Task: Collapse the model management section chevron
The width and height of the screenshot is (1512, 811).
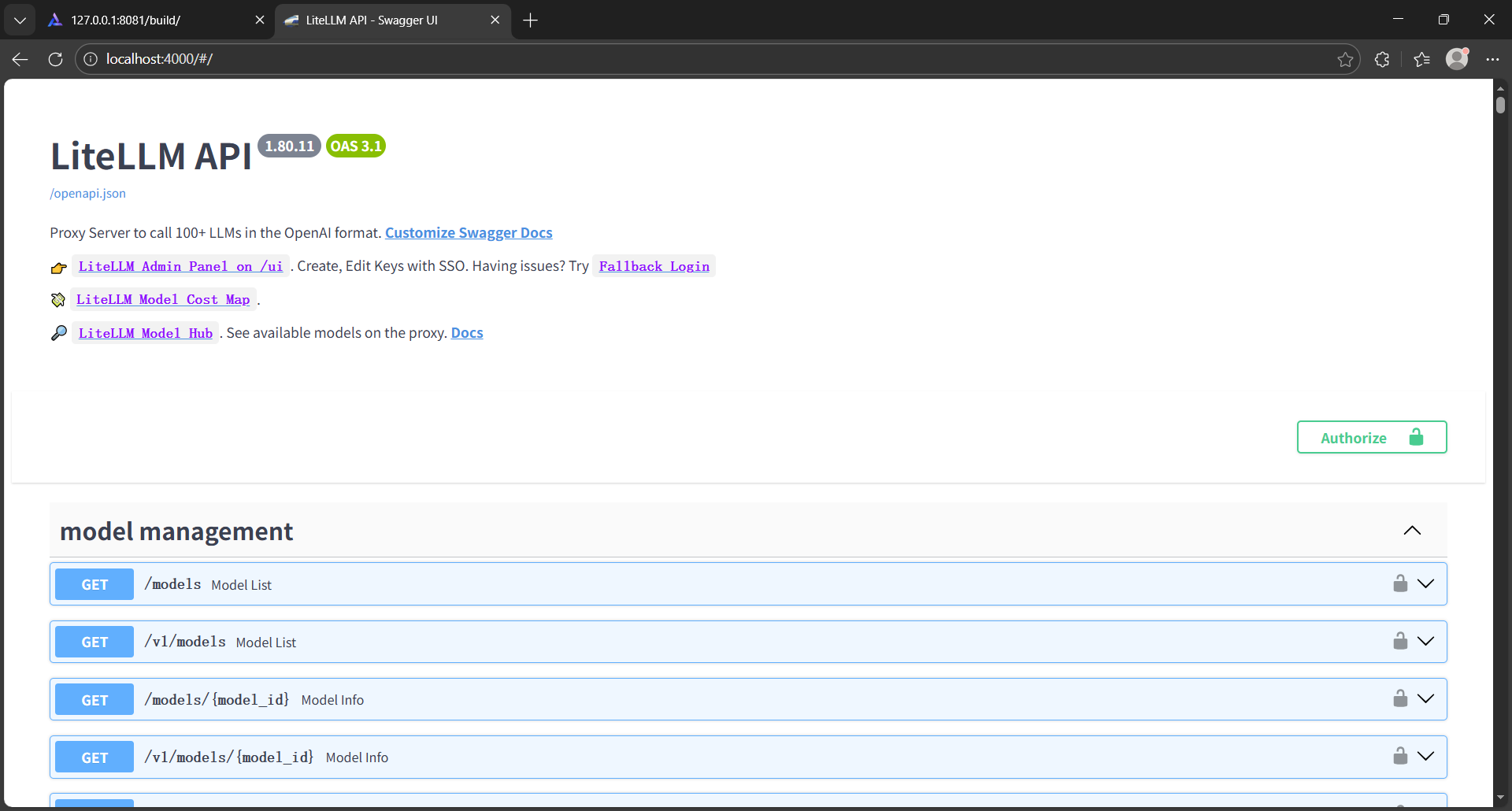Action: (x=1412, y=531)
